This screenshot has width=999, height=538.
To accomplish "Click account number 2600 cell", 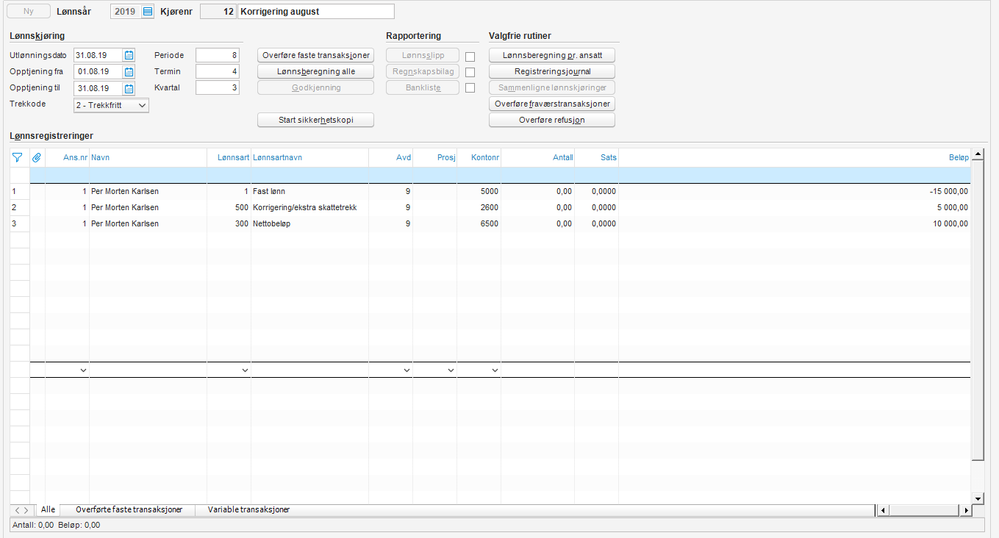I will click(479, 207).
